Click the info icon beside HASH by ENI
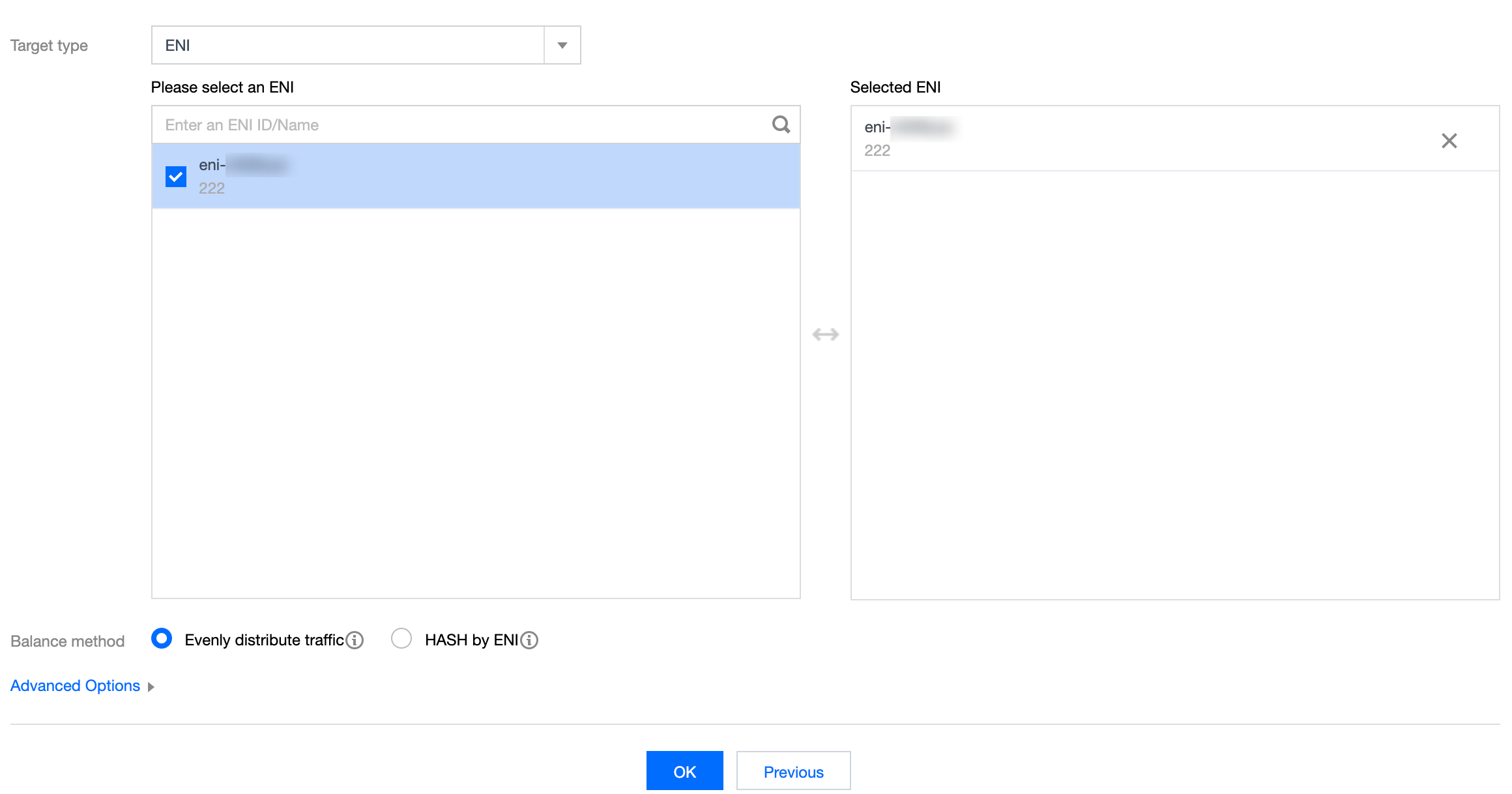The height and width of the screenshot is (794, 1512). [x=530, y=640]
